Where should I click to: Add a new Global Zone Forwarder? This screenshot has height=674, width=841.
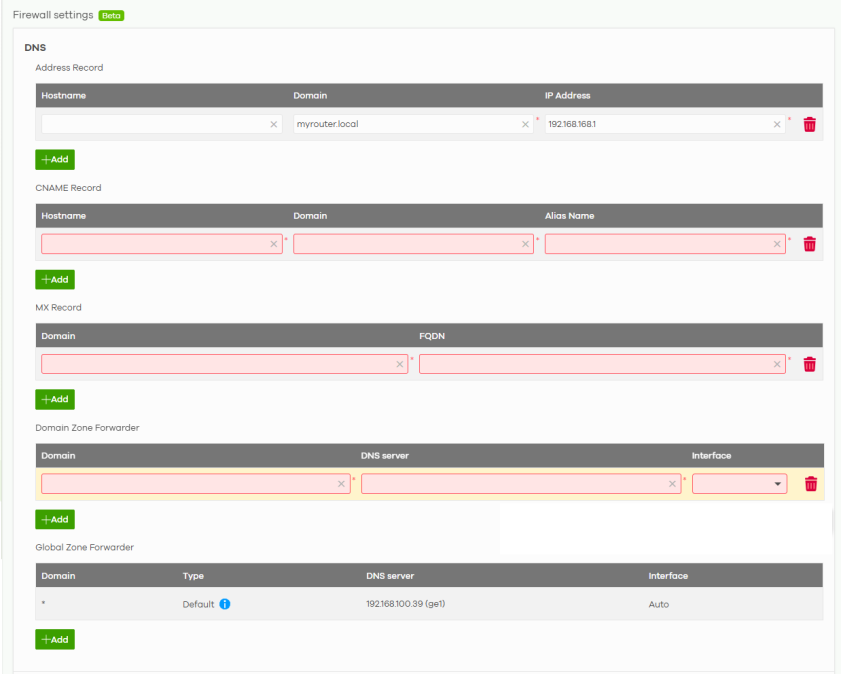(x=55, y=639)
